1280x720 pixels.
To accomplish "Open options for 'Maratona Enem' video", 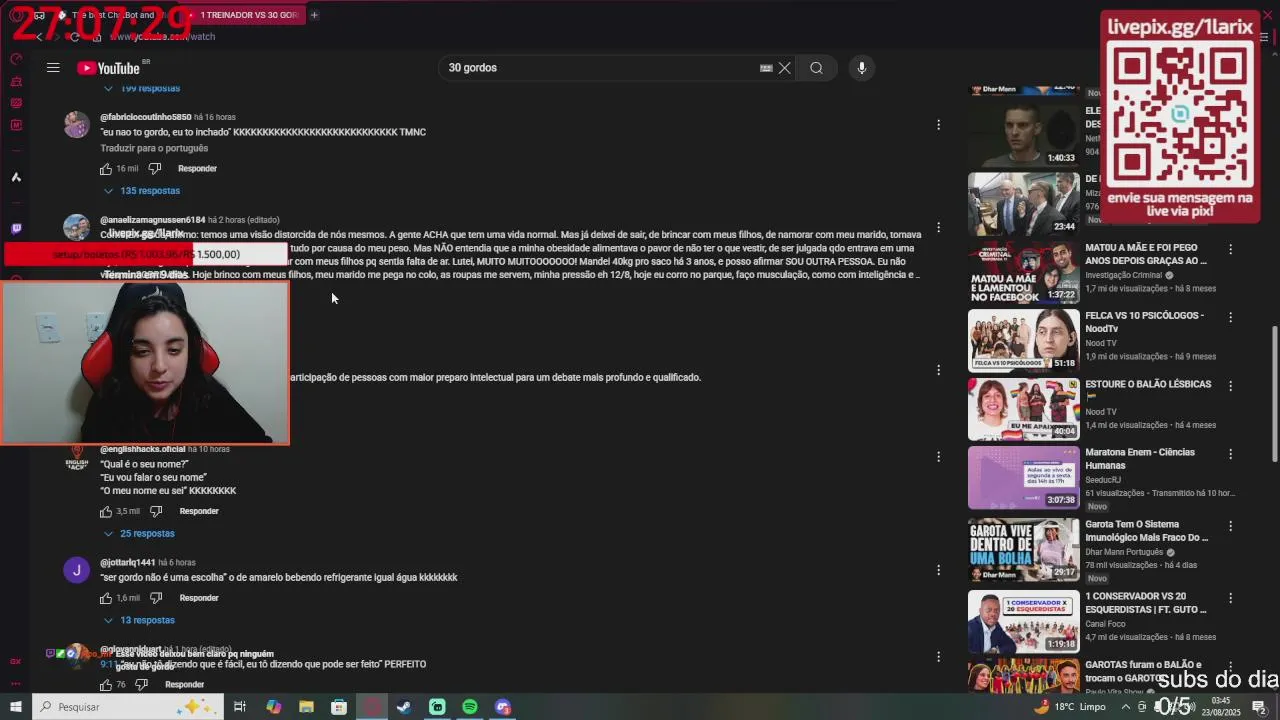I will point(1231,454).
